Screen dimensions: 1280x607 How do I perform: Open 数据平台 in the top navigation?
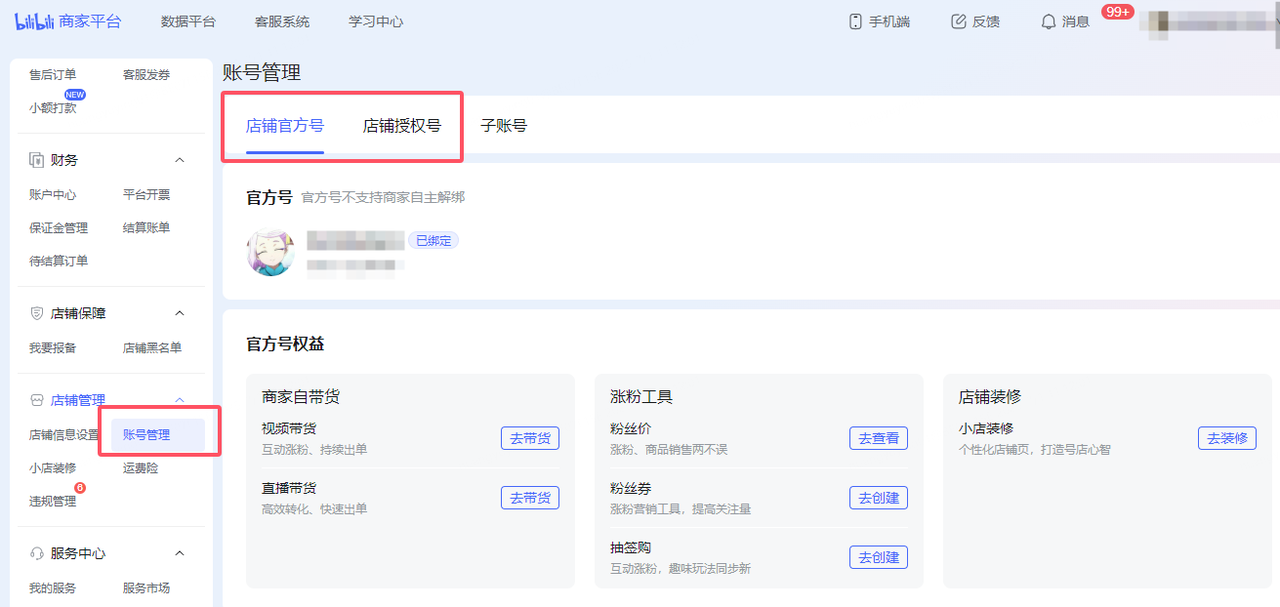tap(187, 20)
